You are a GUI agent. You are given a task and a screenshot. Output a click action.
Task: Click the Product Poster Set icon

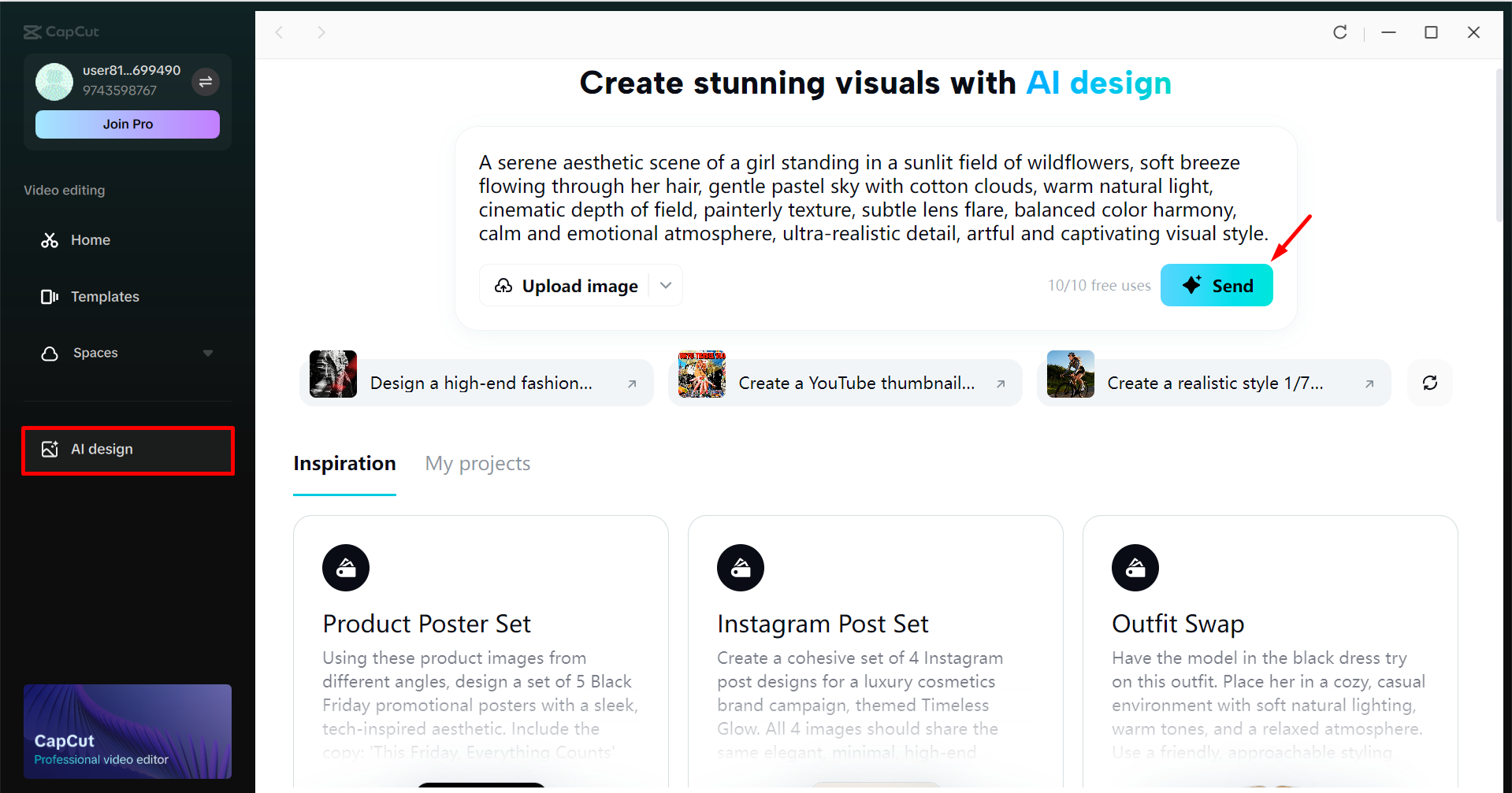point(346,568)
